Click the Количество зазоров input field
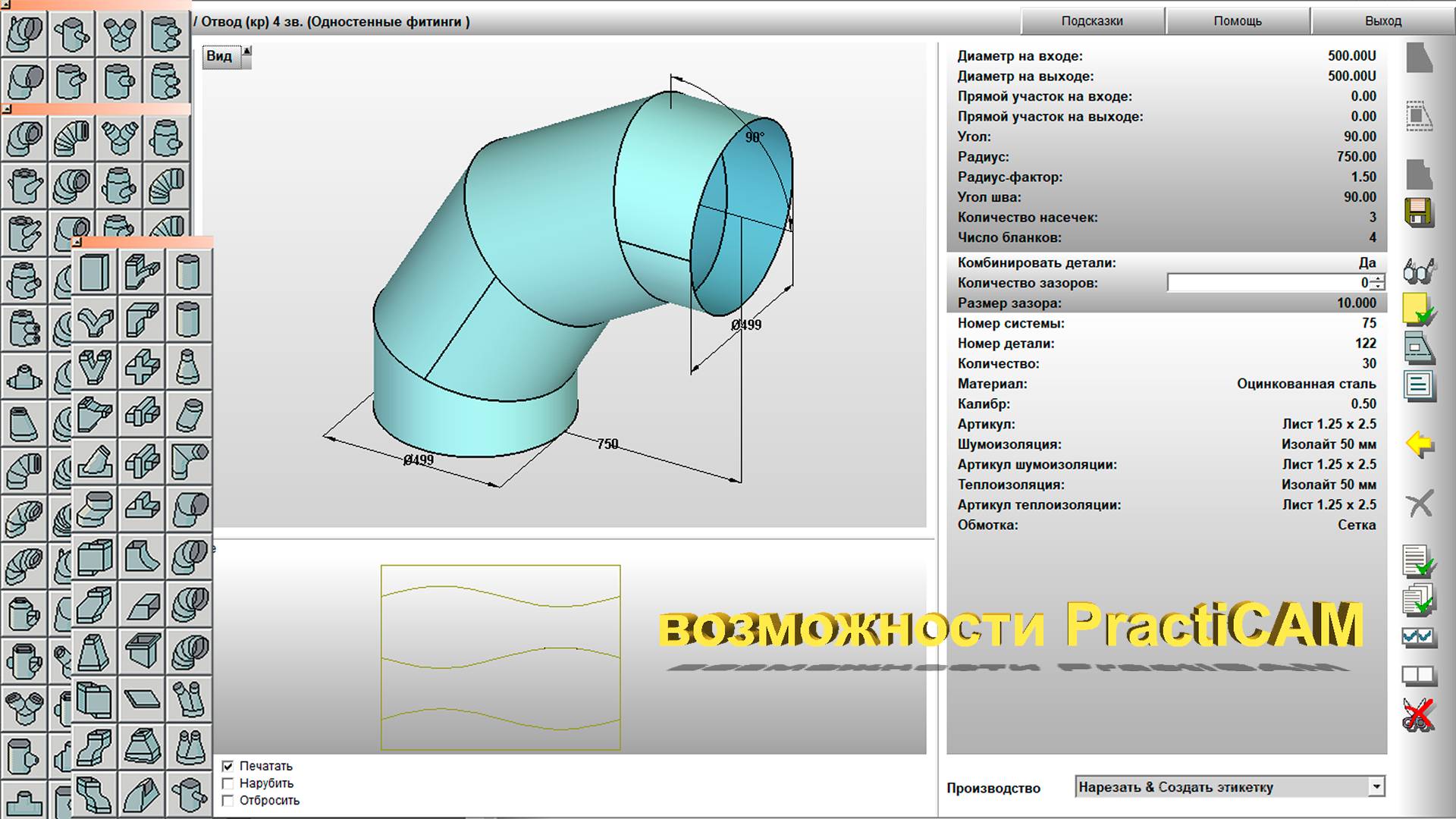 [x=1268, y=283]
